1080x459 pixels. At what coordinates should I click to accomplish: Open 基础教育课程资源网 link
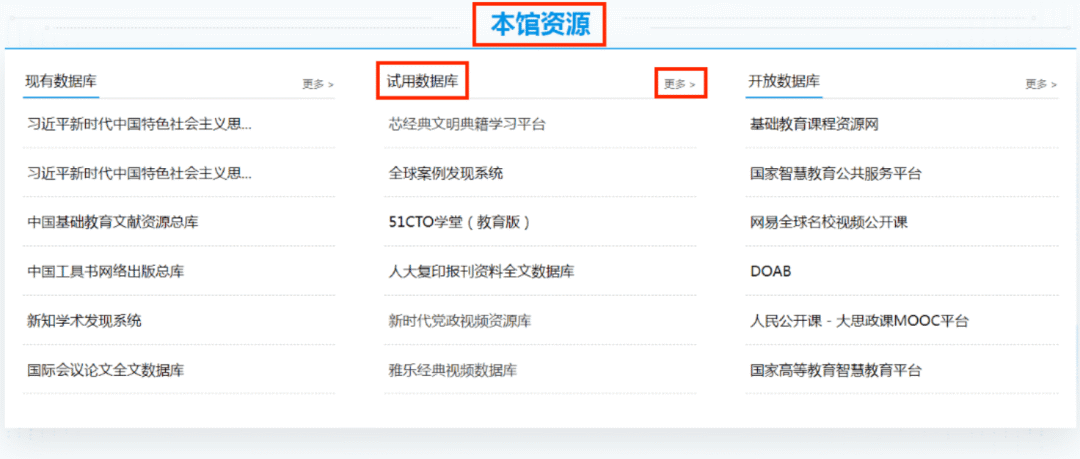click(x=814, y=124)
